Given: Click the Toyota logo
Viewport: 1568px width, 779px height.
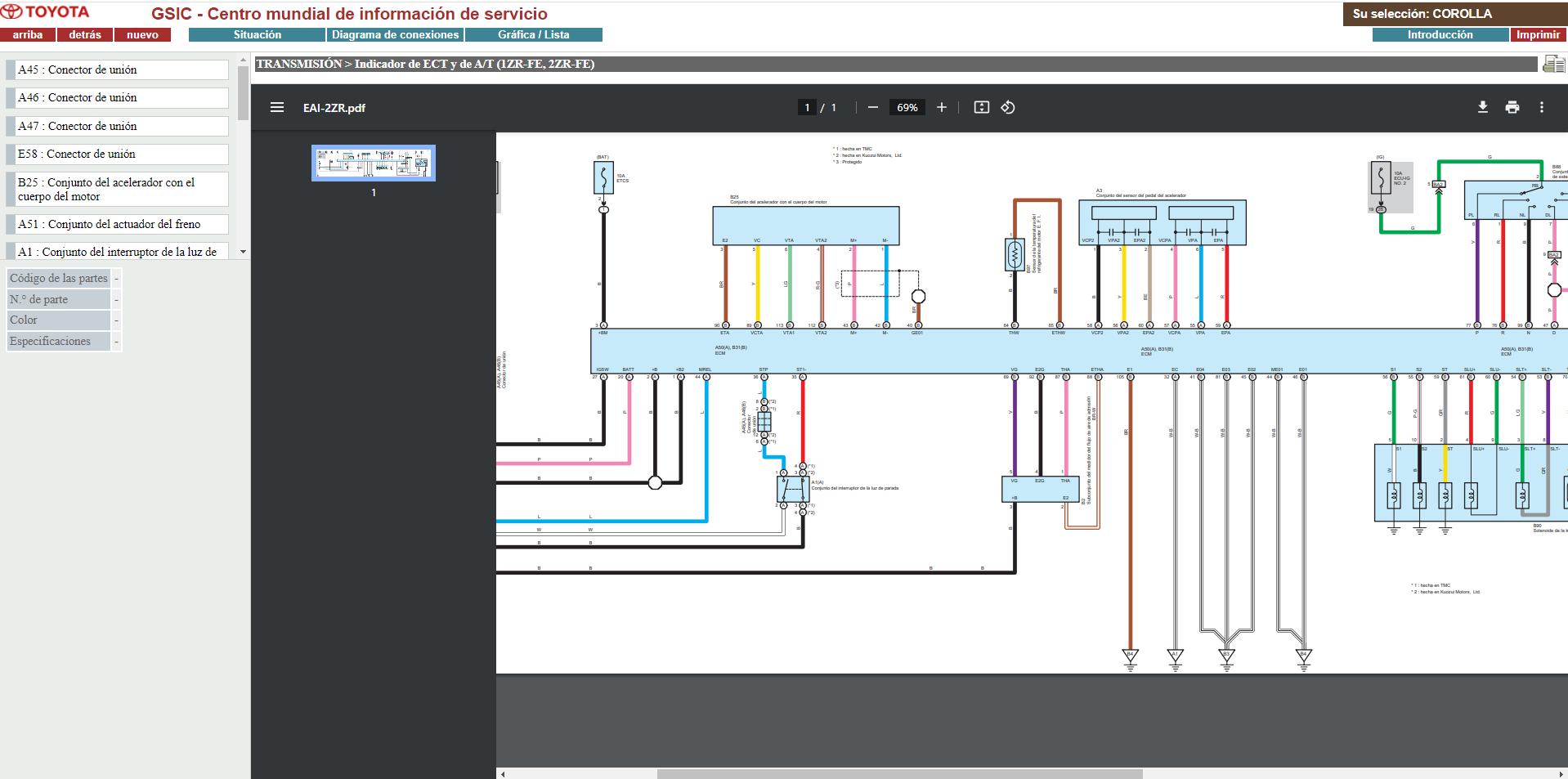Looking at the screenshot, I should pos(47,12).
